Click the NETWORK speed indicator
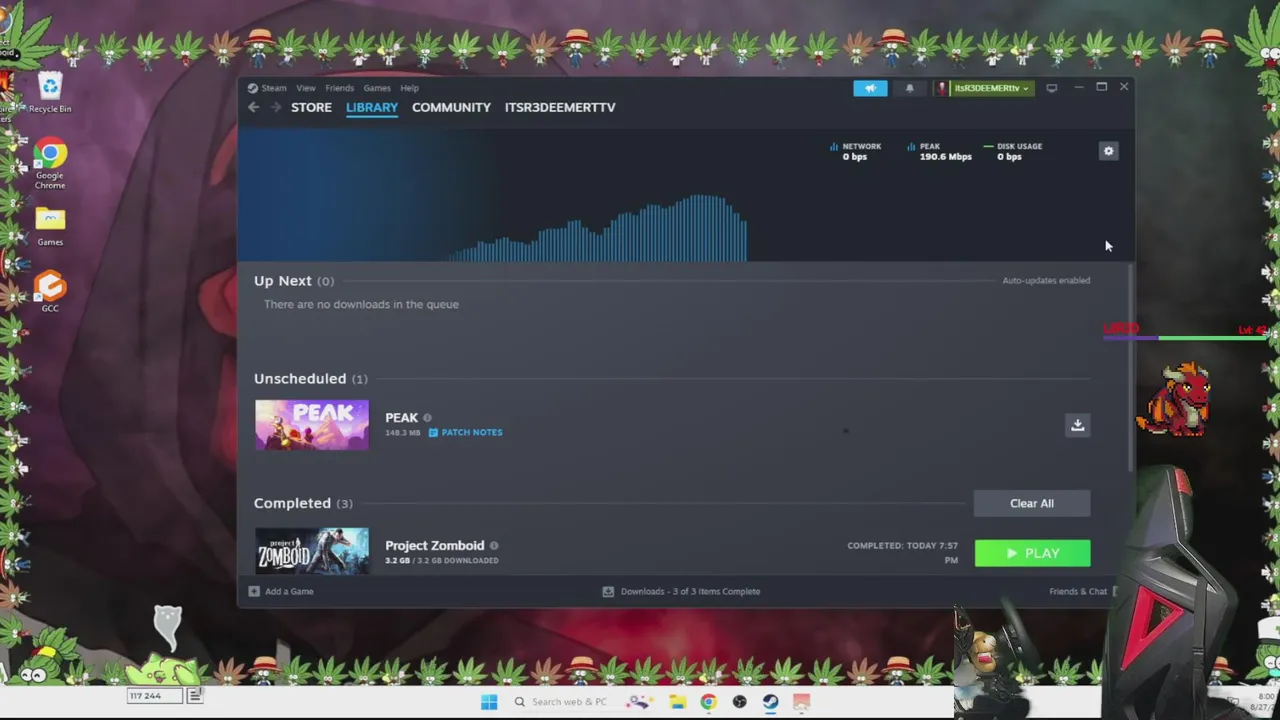The height and width of the screenshot is (720, 1280). click(x=856, y=151)
